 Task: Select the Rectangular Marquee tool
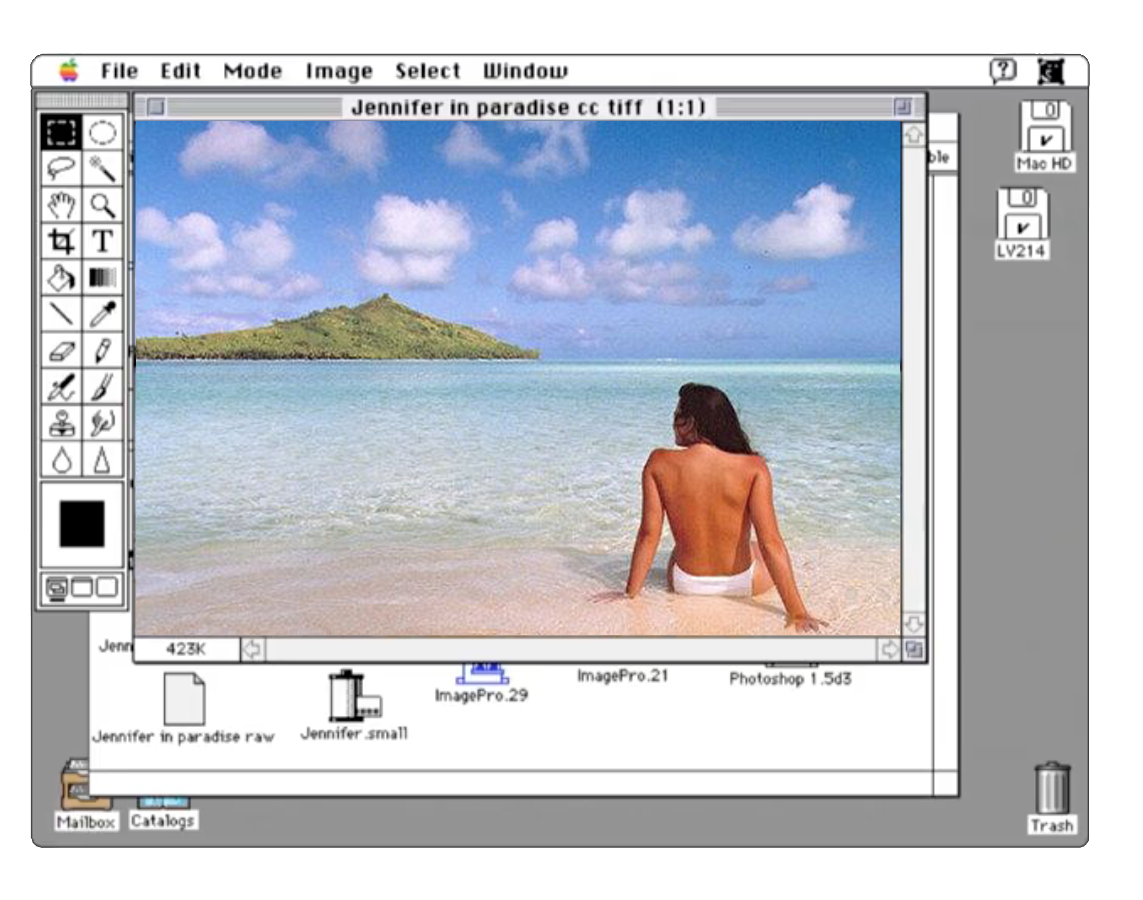tap(61, 132)
